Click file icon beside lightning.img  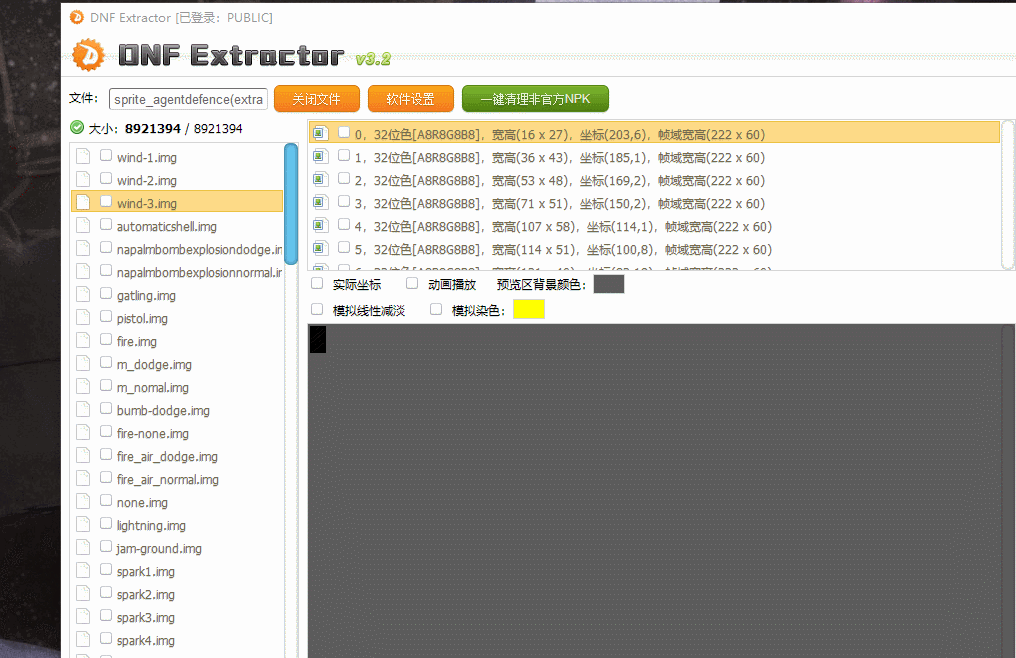[83, 525]
